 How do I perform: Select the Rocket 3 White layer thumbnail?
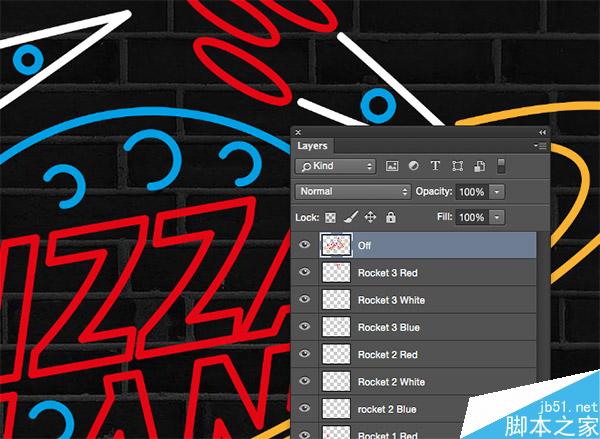coord(336,300)
